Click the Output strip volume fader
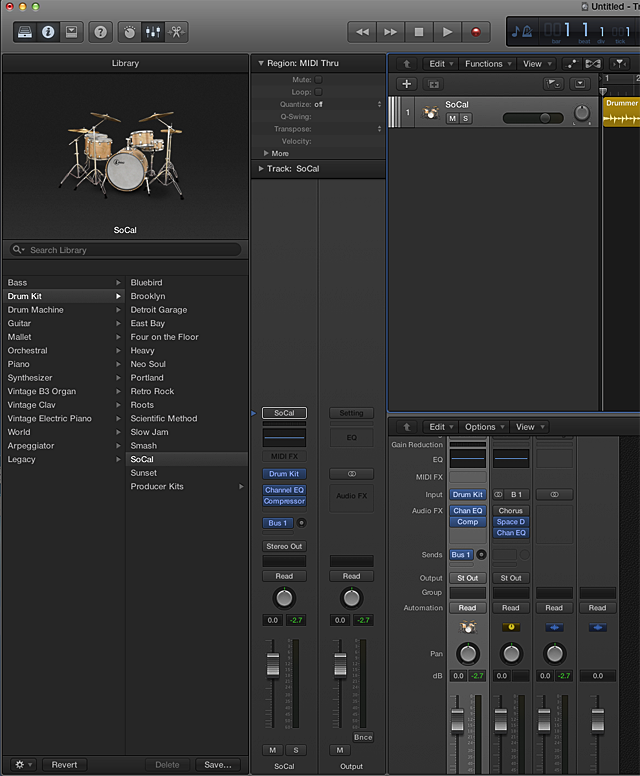 click(x=340, y=665)
